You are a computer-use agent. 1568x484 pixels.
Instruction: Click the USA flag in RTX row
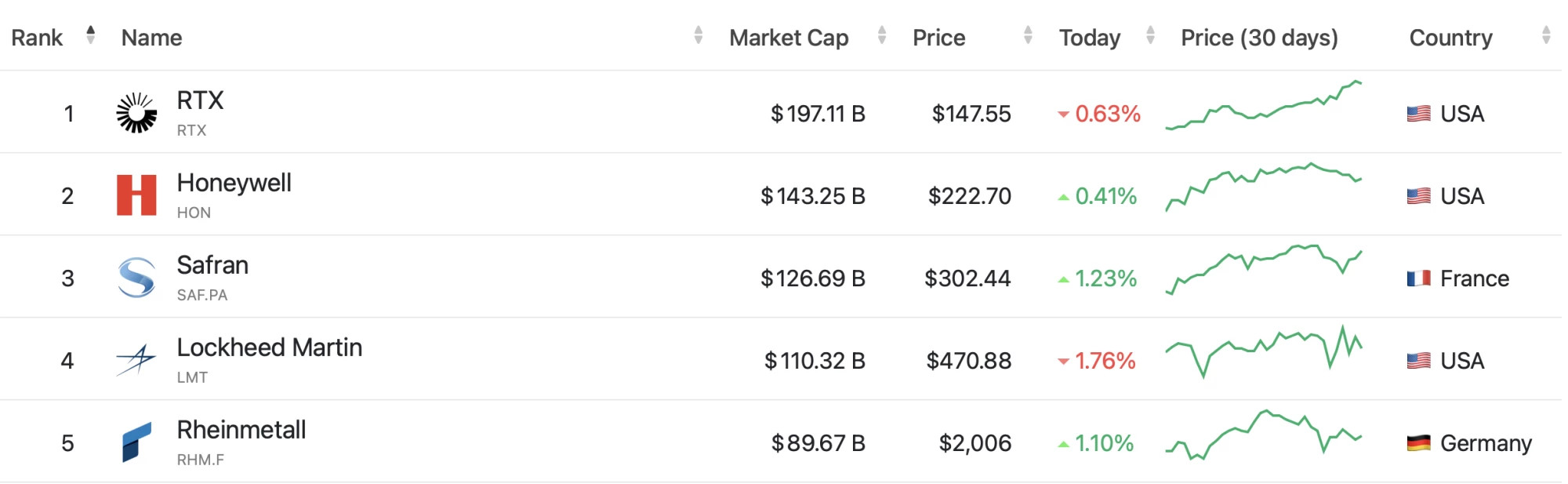tap(1418, 114)
